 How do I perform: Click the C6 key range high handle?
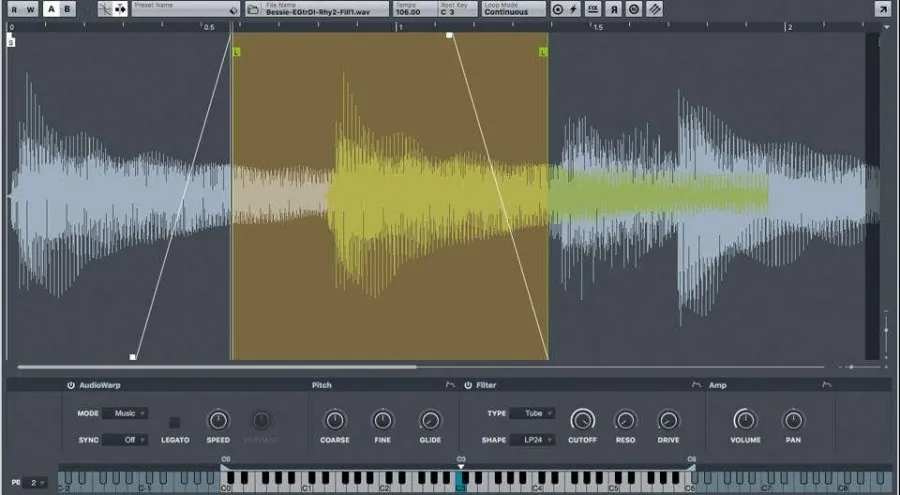point(692,467)
